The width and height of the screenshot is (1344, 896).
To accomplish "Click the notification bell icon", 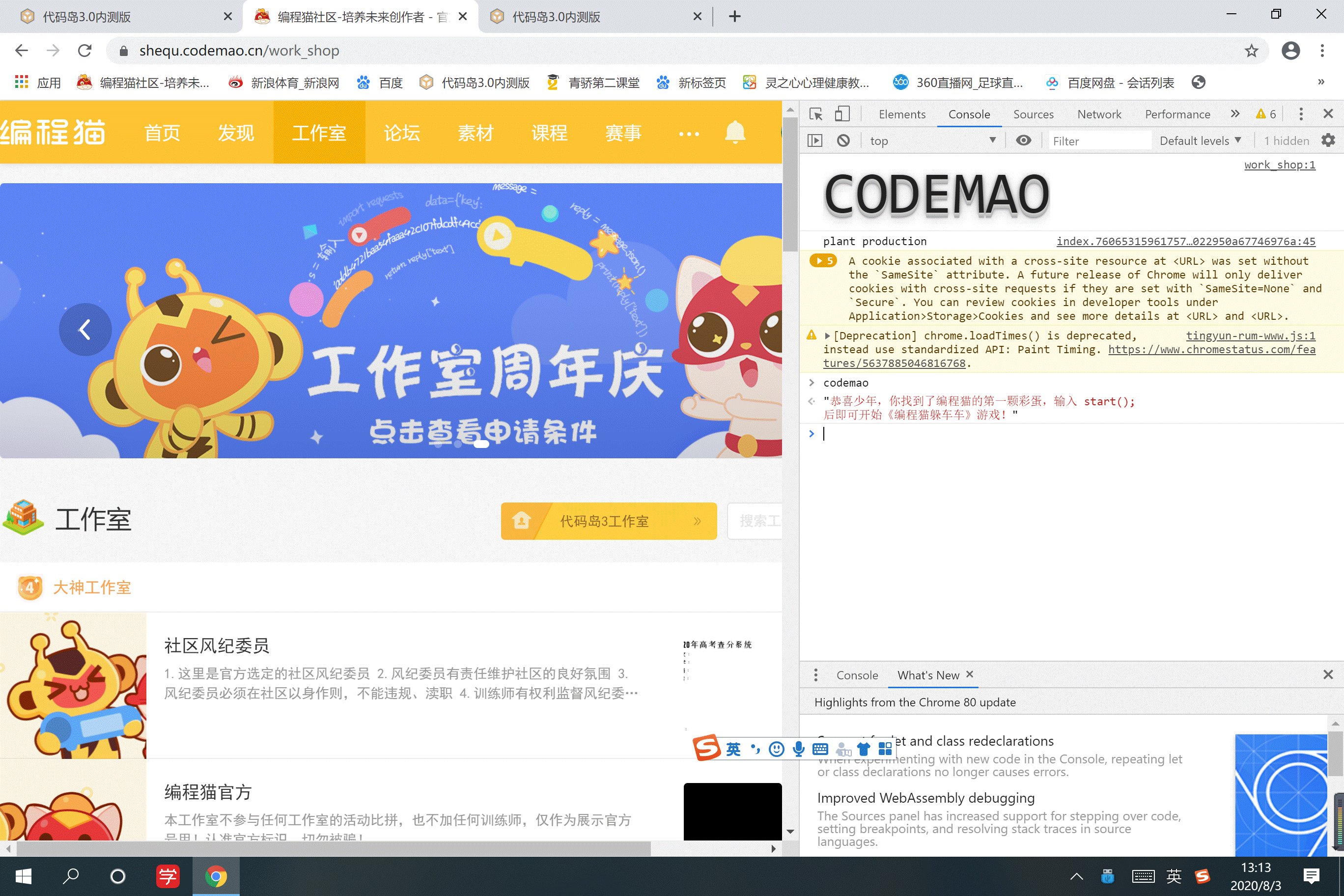I will [735, 133].
